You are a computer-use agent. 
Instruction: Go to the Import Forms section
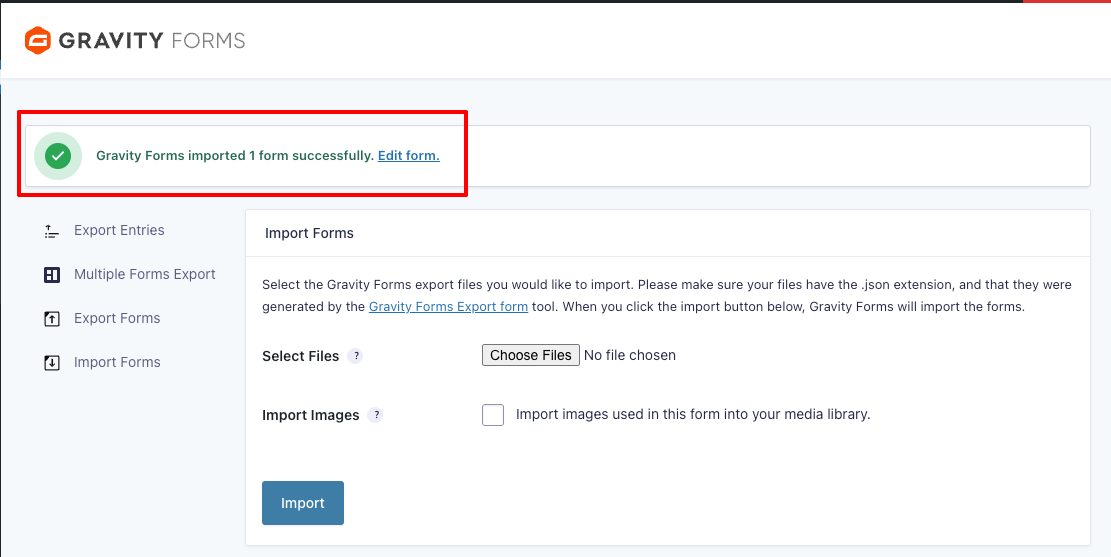tap(117, 362)
